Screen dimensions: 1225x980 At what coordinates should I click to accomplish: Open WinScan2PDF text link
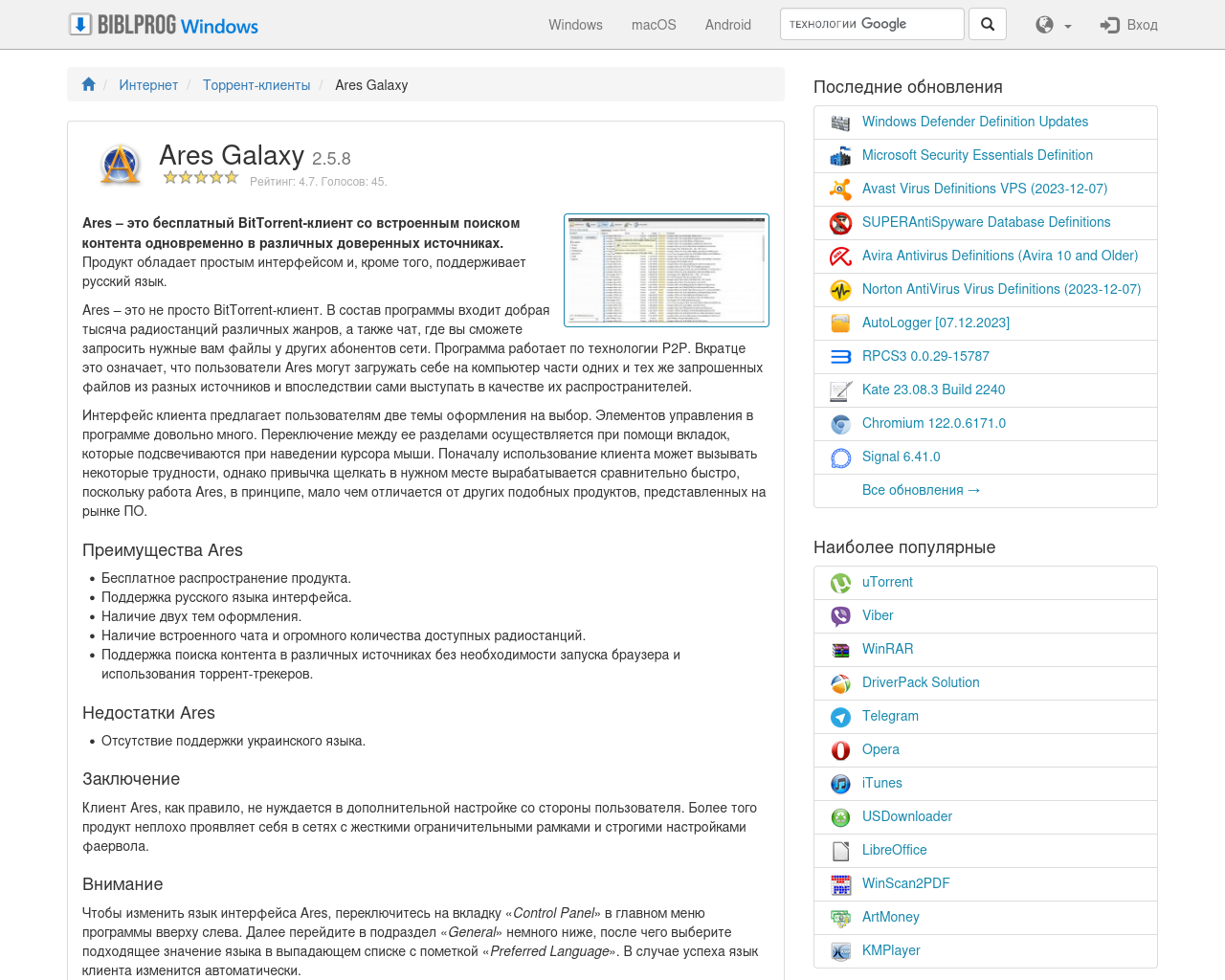coord(905,883)
